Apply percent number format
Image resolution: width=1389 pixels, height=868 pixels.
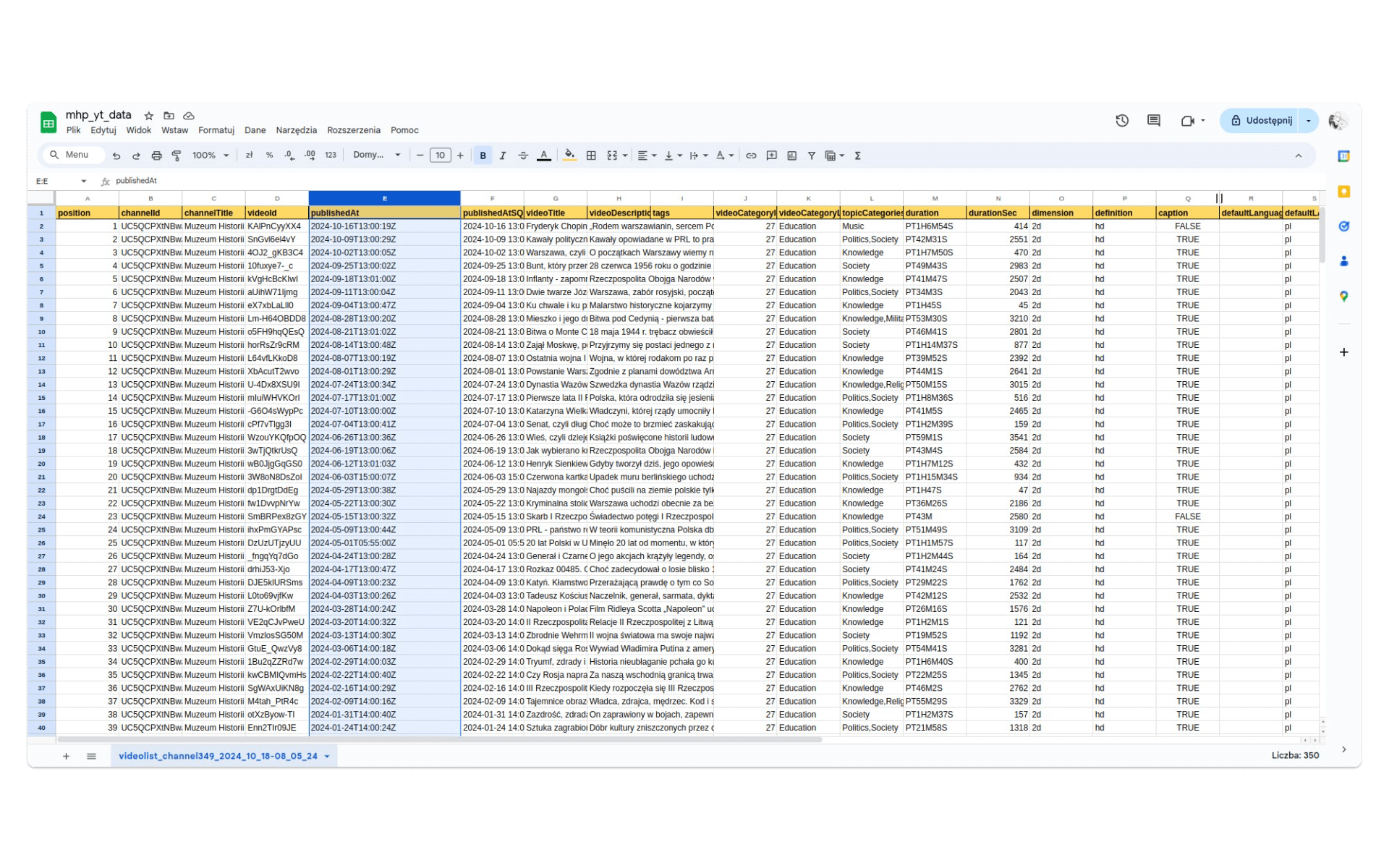point(269,155)
